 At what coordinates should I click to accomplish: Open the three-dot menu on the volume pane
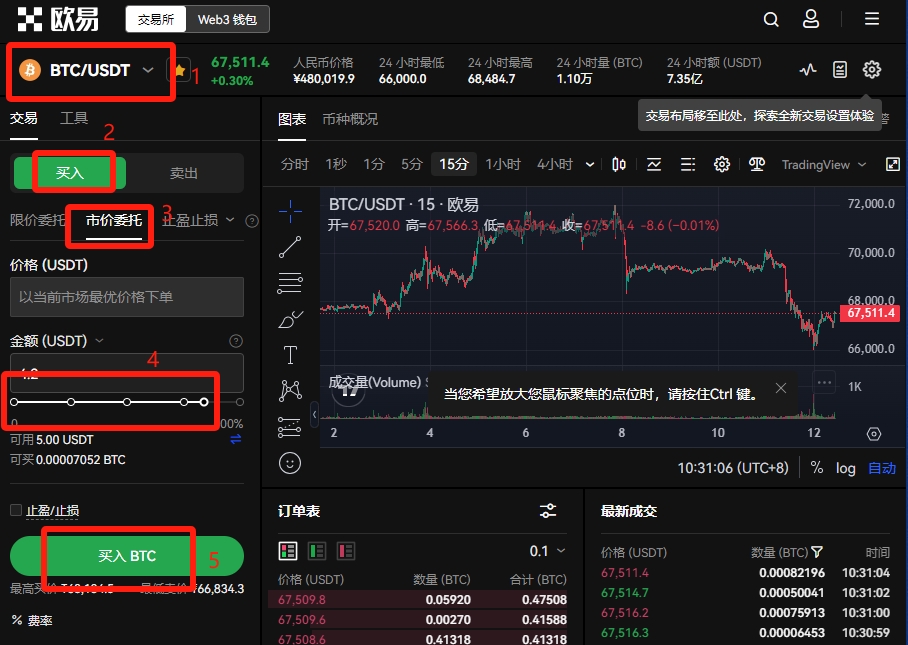[x=824, y=382]
